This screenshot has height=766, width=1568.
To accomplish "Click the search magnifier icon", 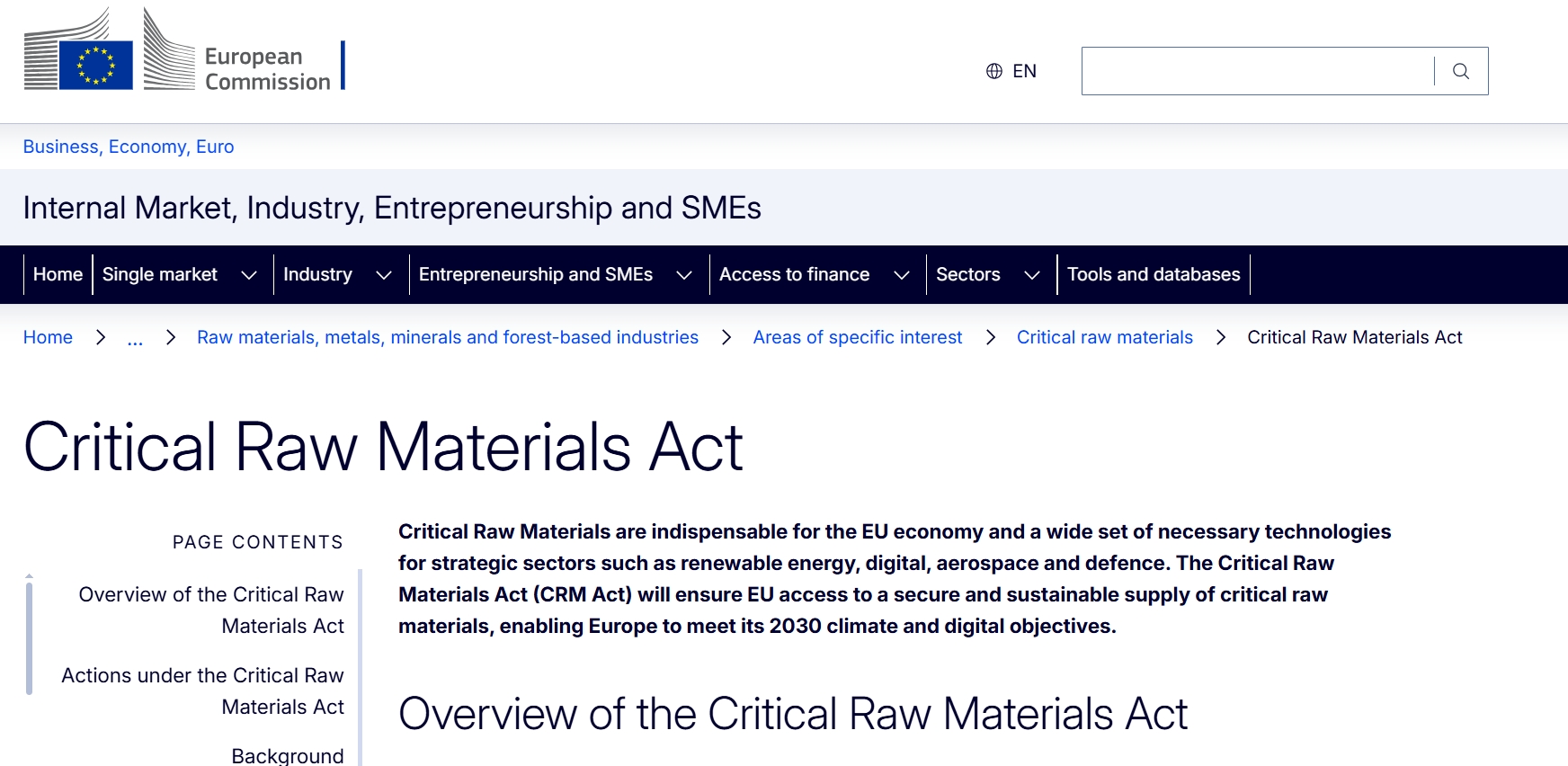I will pos(1461,71).
